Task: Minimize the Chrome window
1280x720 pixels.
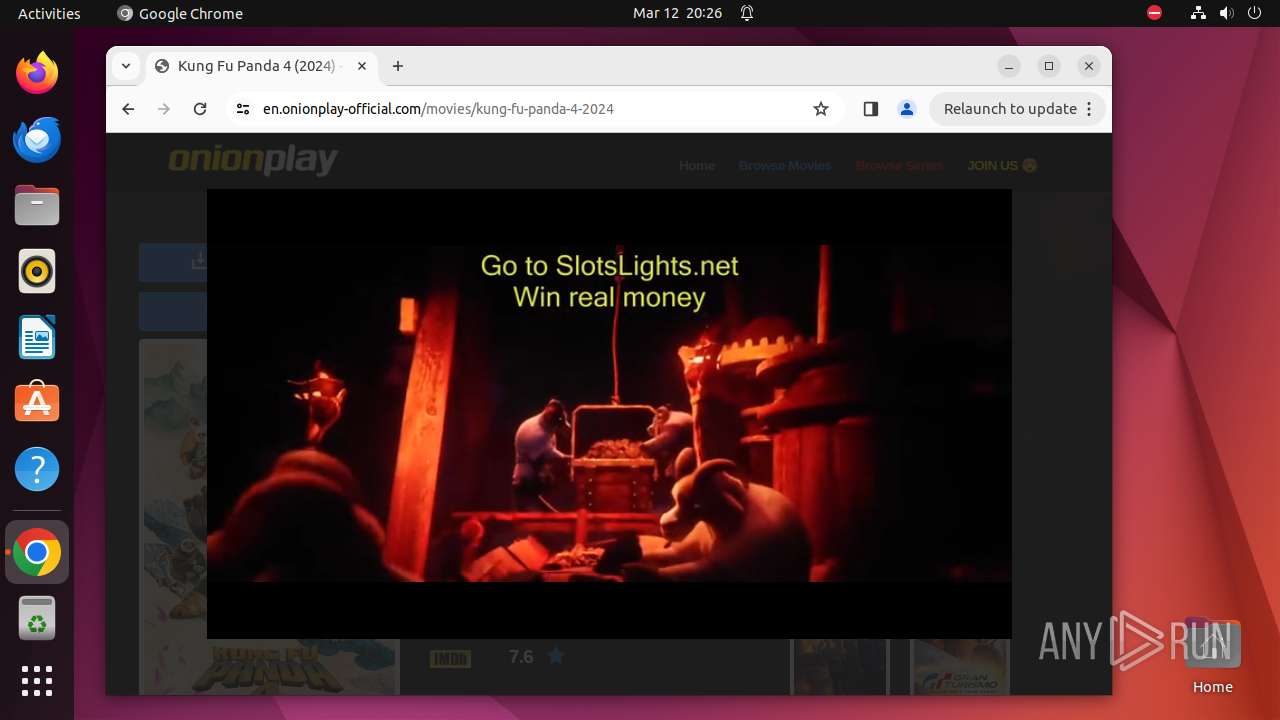Action: [x=1009, y=66]
